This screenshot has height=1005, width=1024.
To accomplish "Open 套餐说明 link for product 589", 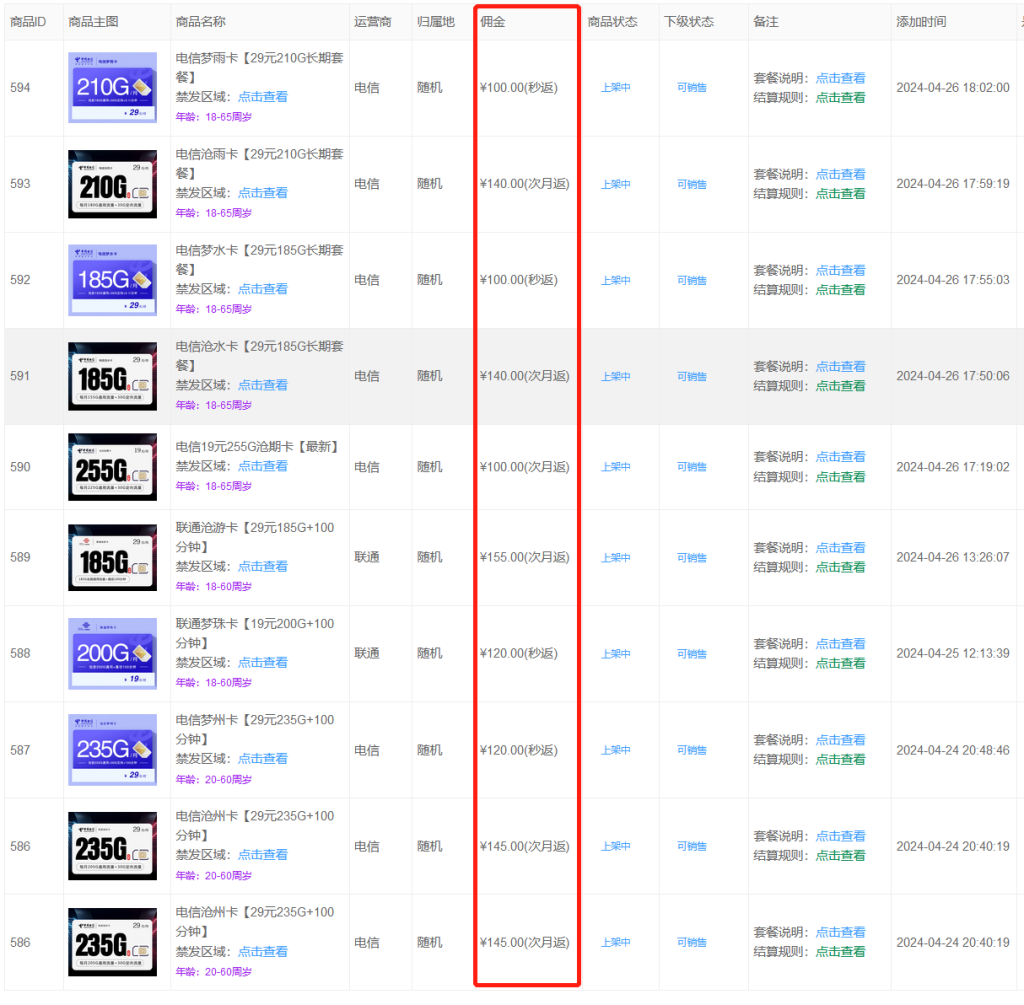I will click(840, 548).
